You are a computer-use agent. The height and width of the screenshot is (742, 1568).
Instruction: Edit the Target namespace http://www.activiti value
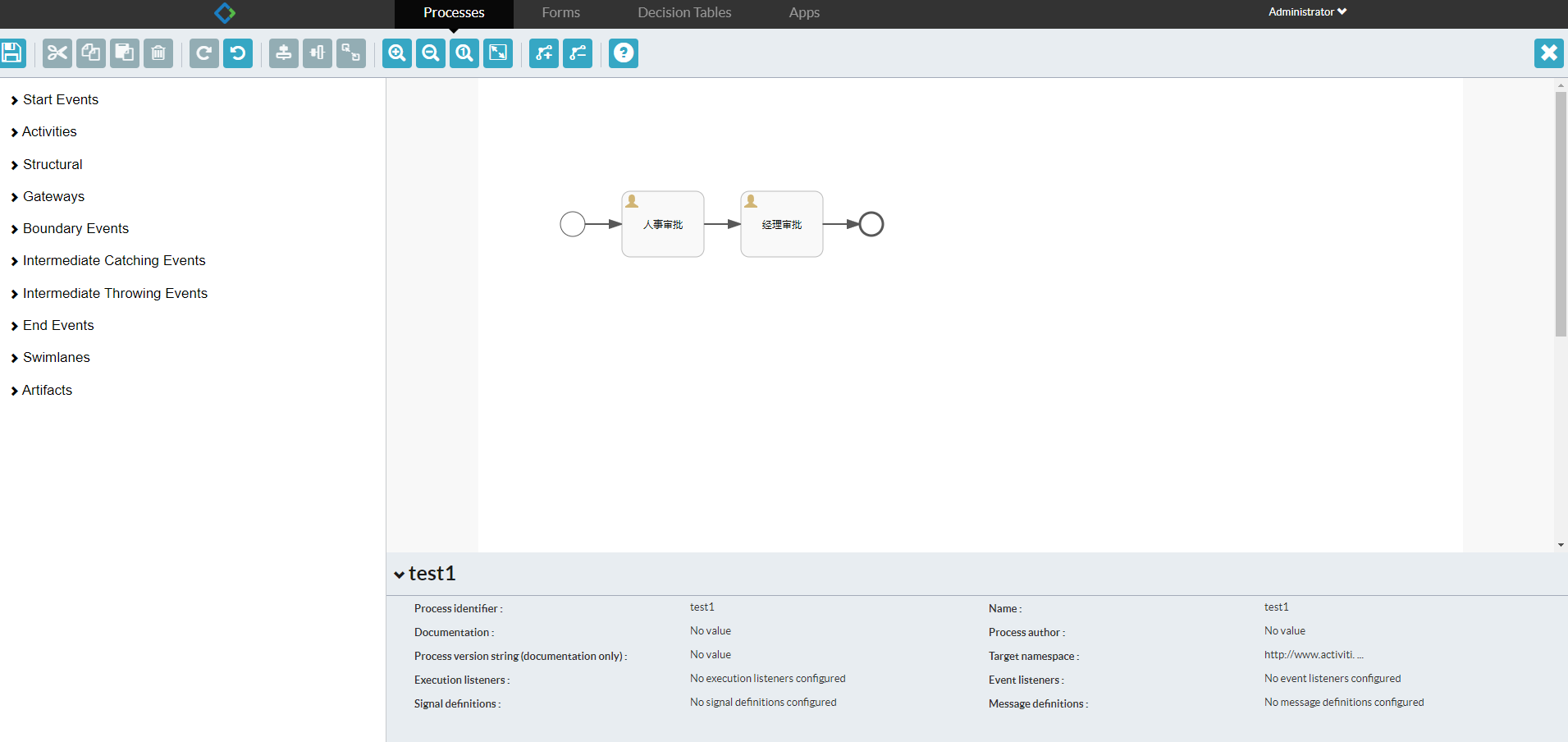click(1314, 655)
